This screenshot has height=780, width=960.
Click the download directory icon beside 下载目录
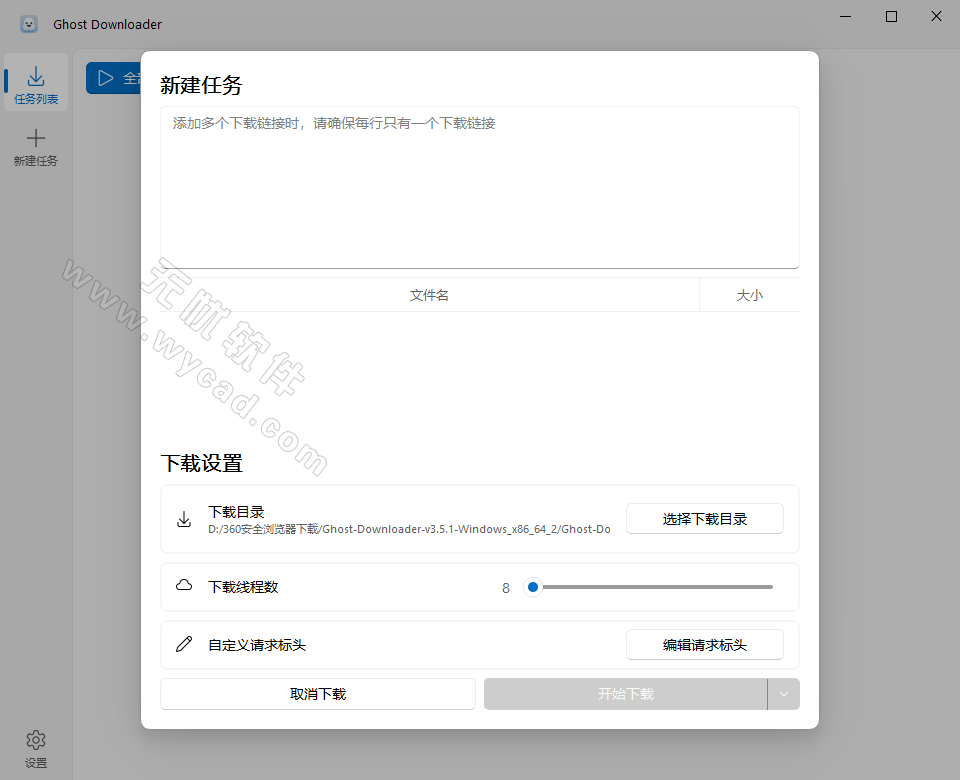184,519
